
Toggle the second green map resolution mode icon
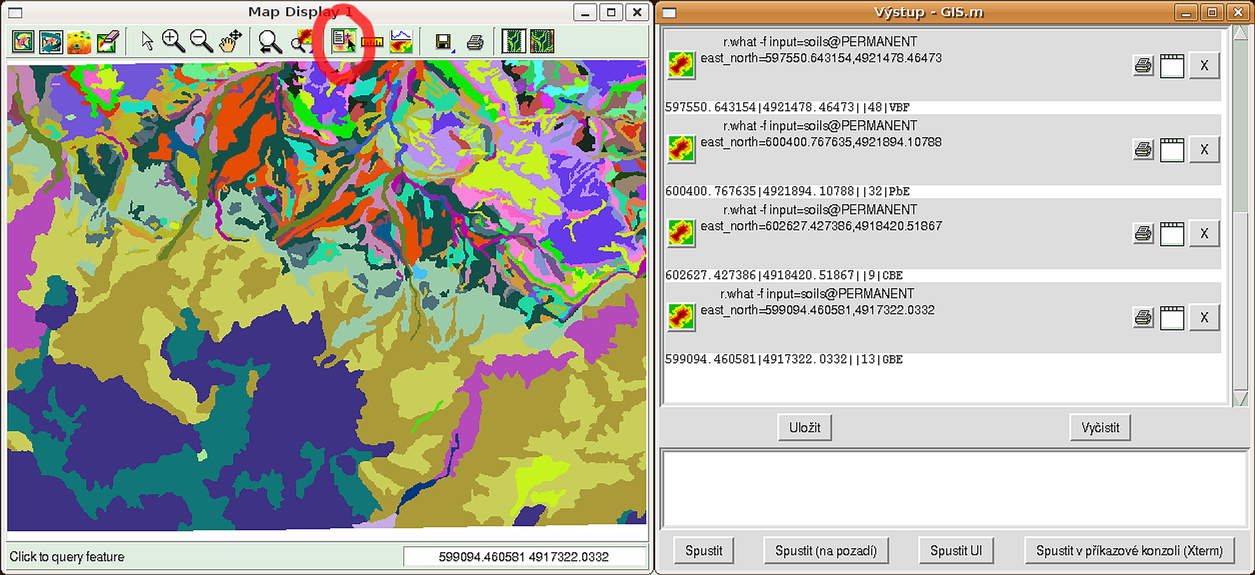pyautogui.click(x=541, y=42)
